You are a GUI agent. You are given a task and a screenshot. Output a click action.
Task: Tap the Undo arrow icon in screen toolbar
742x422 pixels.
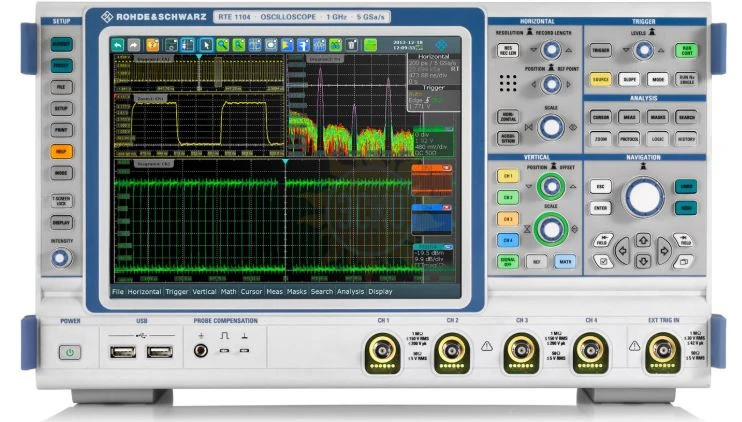pos(117,45)
